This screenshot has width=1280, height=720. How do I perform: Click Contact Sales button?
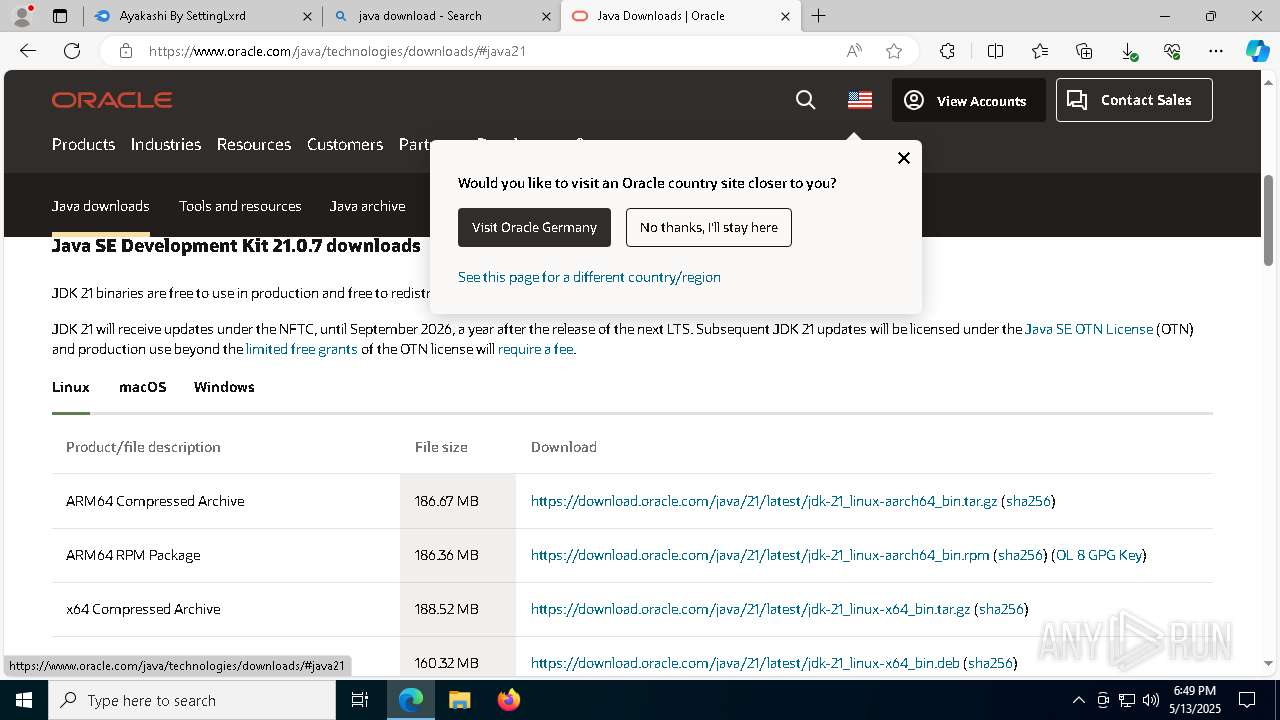[x=1134, y=100]
